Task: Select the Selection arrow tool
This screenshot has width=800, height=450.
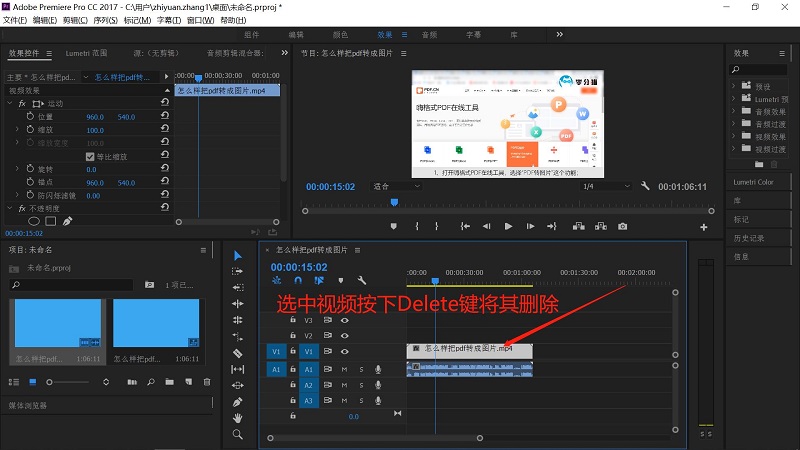Action: click(238, 255)
